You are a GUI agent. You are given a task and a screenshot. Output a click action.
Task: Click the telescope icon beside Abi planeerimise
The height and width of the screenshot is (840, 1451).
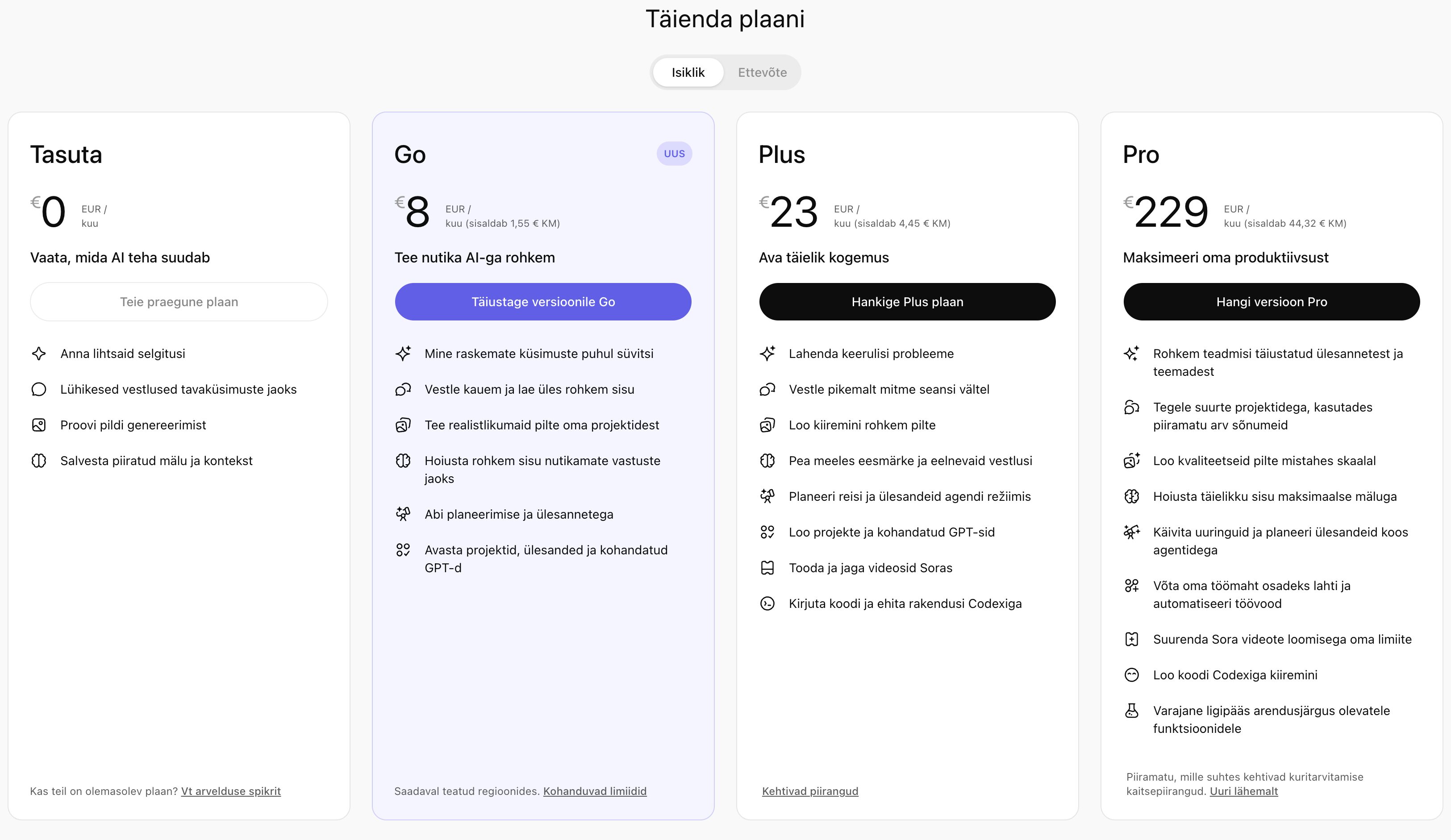coord(403,514)
